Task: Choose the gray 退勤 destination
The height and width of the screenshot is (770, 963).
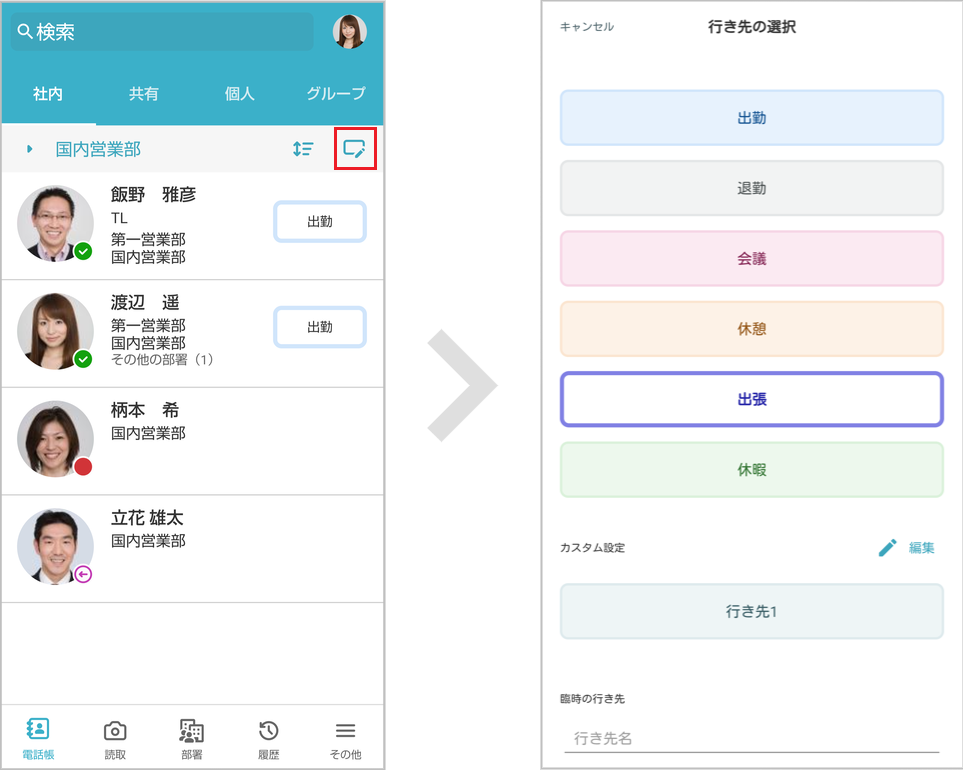Action: (x=752, y=189)
